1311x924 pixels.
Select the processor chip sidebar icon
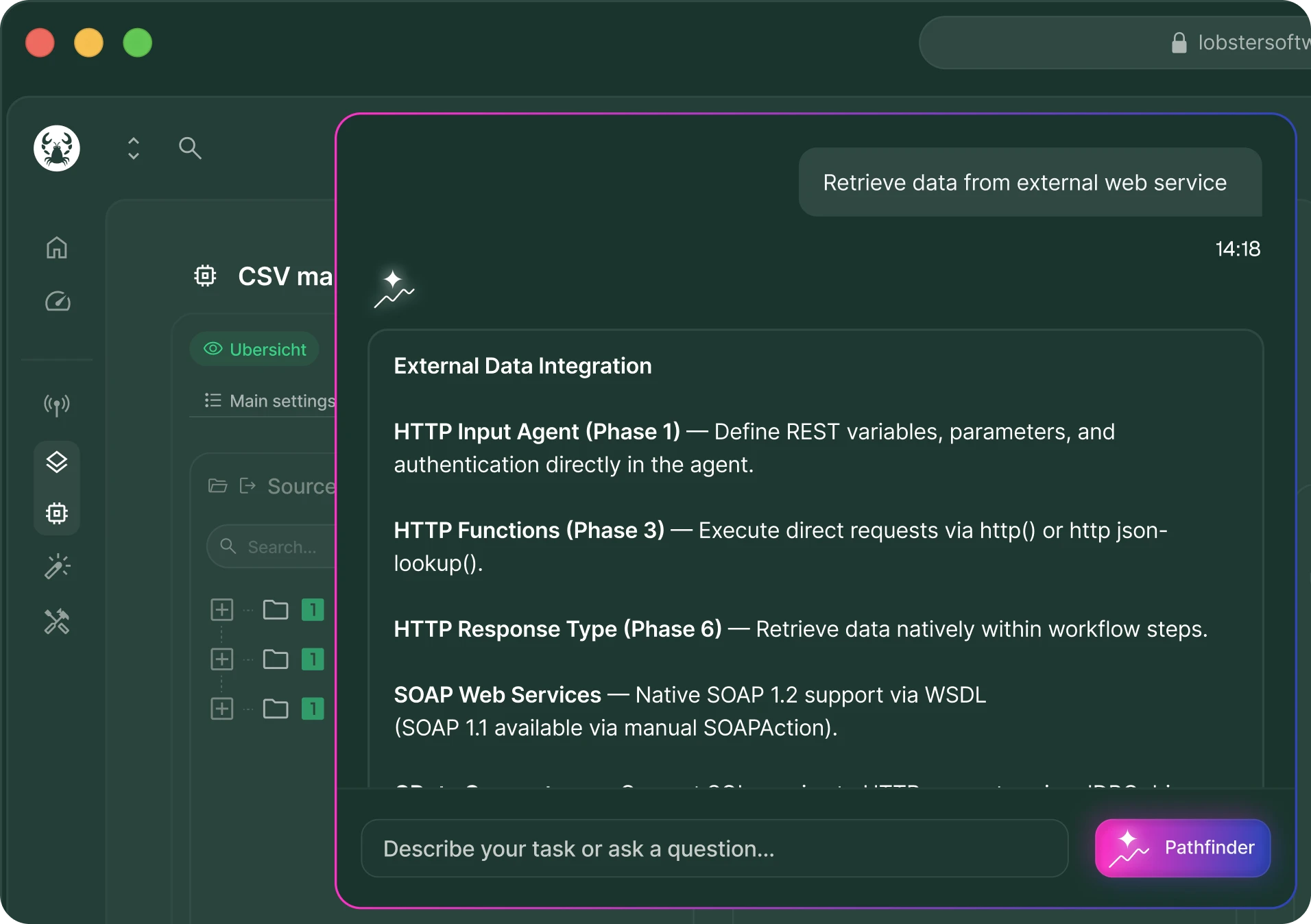(x=57, y=513)
